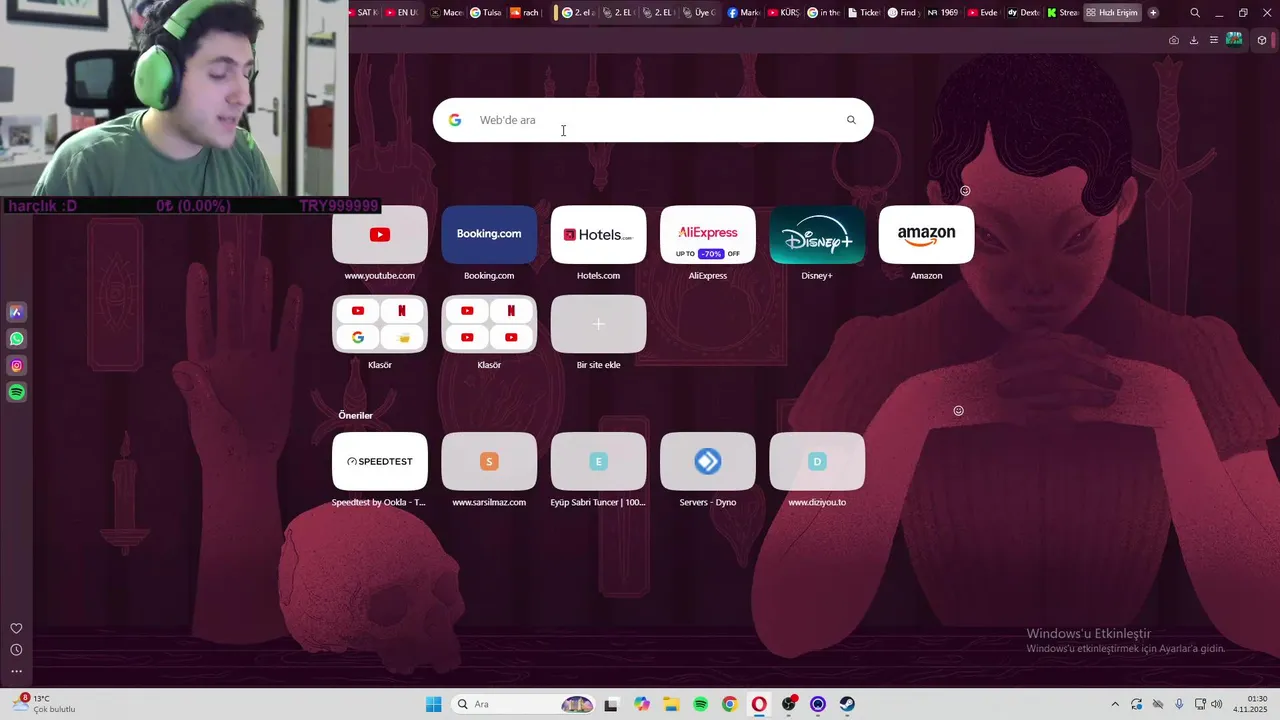Click the Öneriler section heading
Screen dimensions: 1280x720
pos(355,415)
